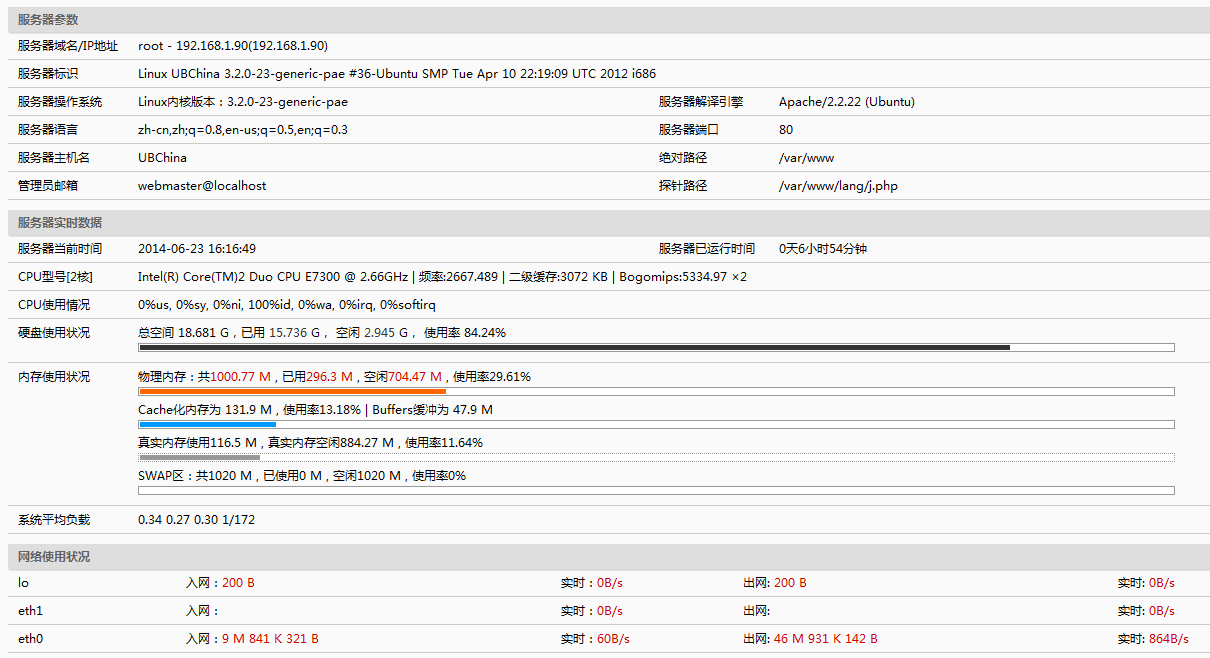This screenshot has height=658, width=1210.
Task: Select the load average 0.34 0.27 0.30 value
Action: 197,520
